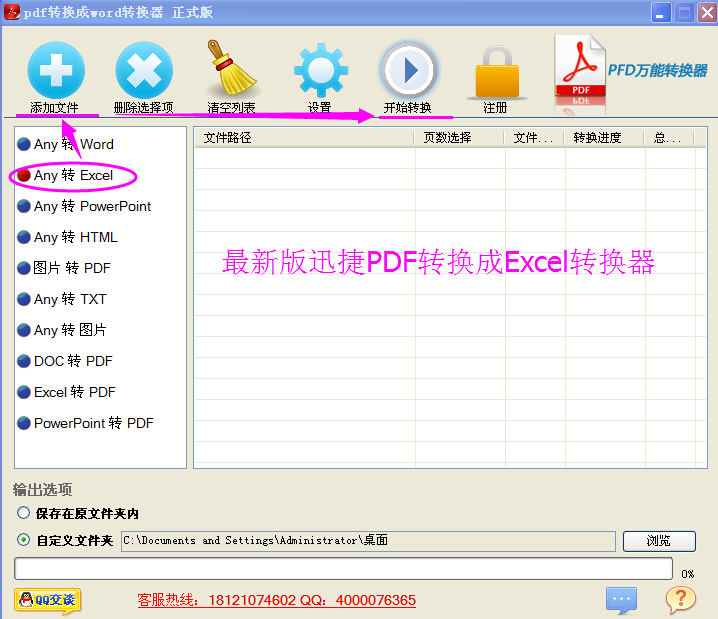Select Any 转 Excel mode
The width and height of the screenshot is (718, 619).
tap(65, 175)
